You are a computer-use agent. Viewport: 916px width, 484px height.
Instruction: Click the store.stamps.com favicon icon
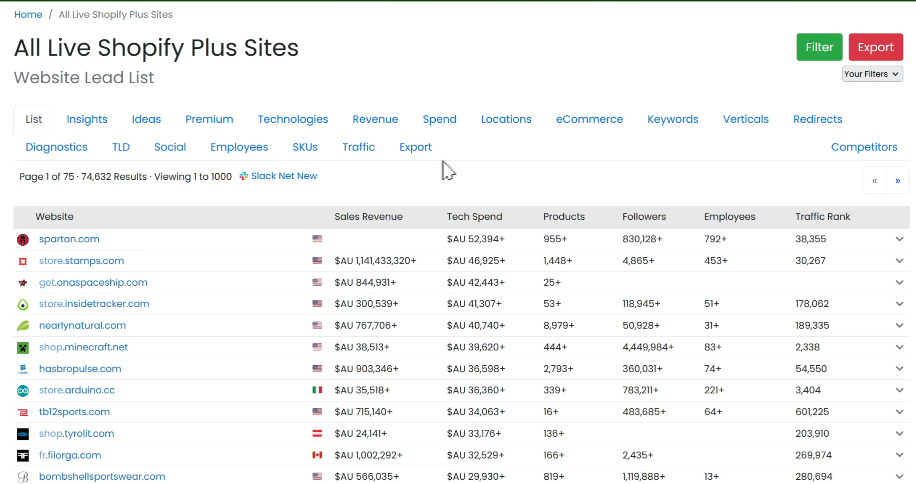[x=23, y=261]
